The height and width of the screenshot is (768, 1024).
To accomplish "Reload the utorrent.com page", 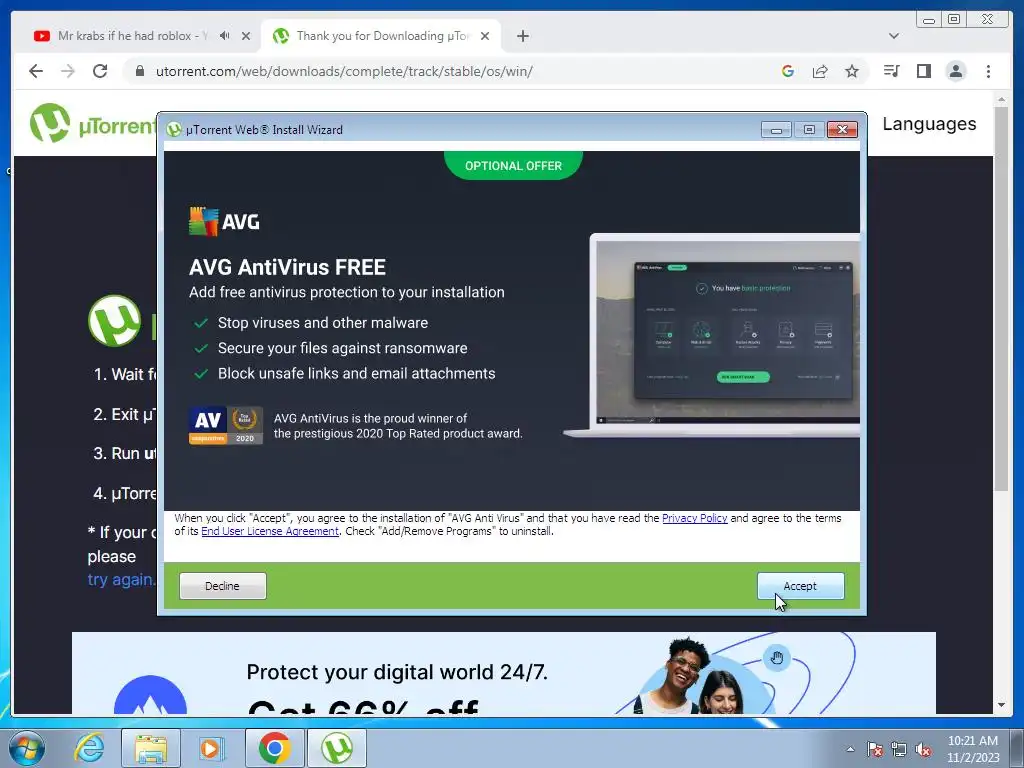I will click(x=100, y=71).
